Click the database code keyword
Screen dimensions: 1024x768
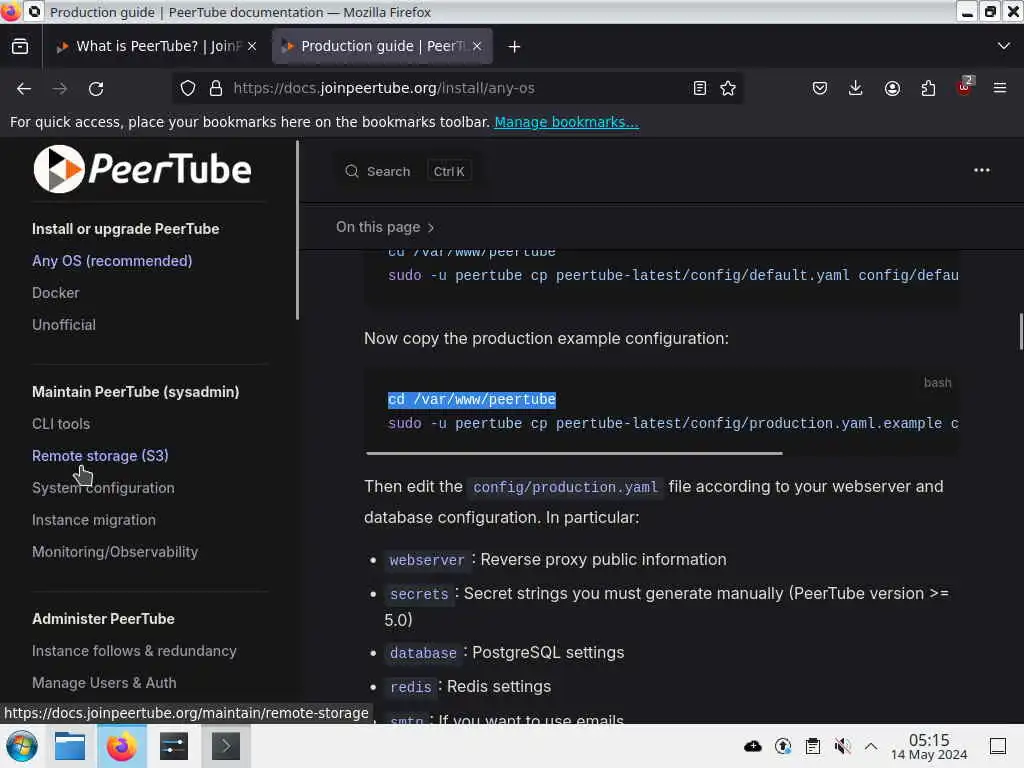click(423, 653)
